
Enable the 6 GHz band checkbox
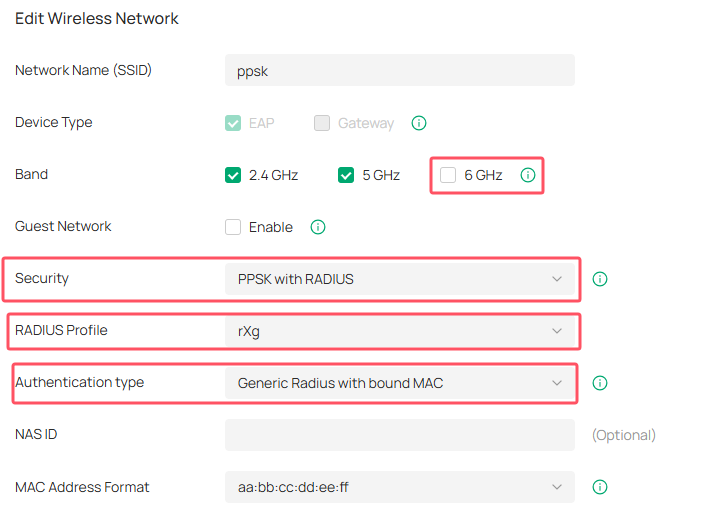(448, 175)
